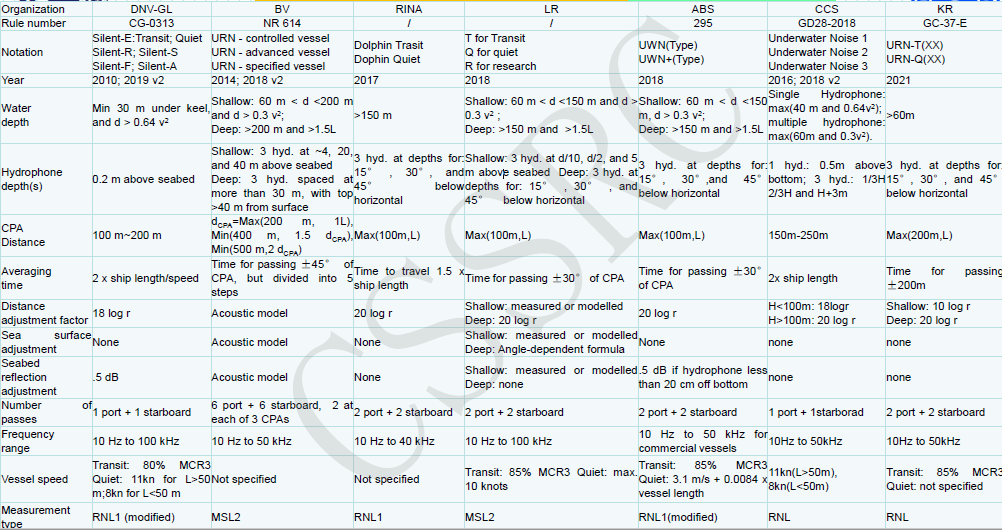Select the RINA organization header cell
Viewport: 1002px width, 530px height.
click(409, 9)
